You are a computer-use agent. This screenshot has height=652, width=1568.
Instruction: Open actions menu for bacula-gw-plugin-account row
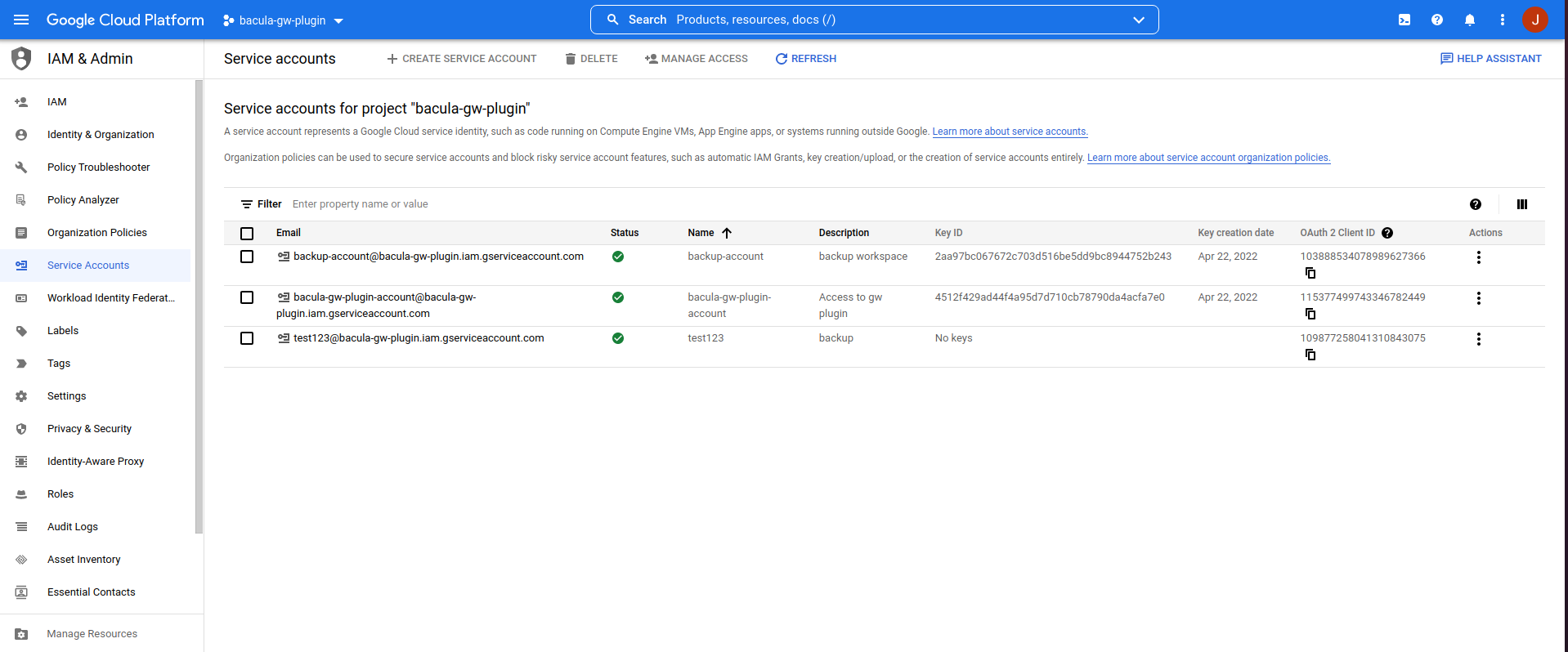[x=1479, y=298]
